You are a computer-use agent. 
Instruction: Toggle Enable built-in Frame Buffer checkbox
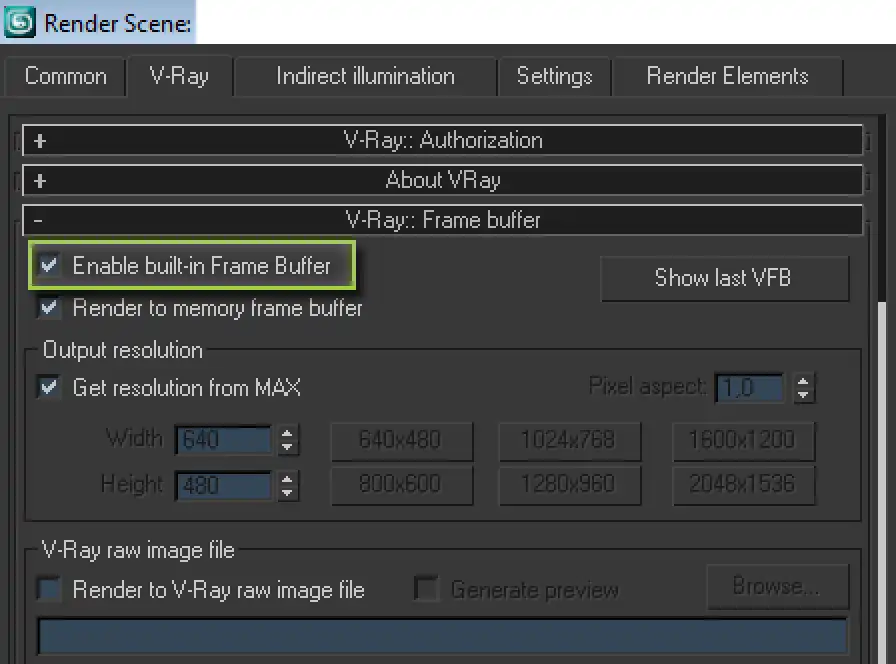click(x=49, y=265)
